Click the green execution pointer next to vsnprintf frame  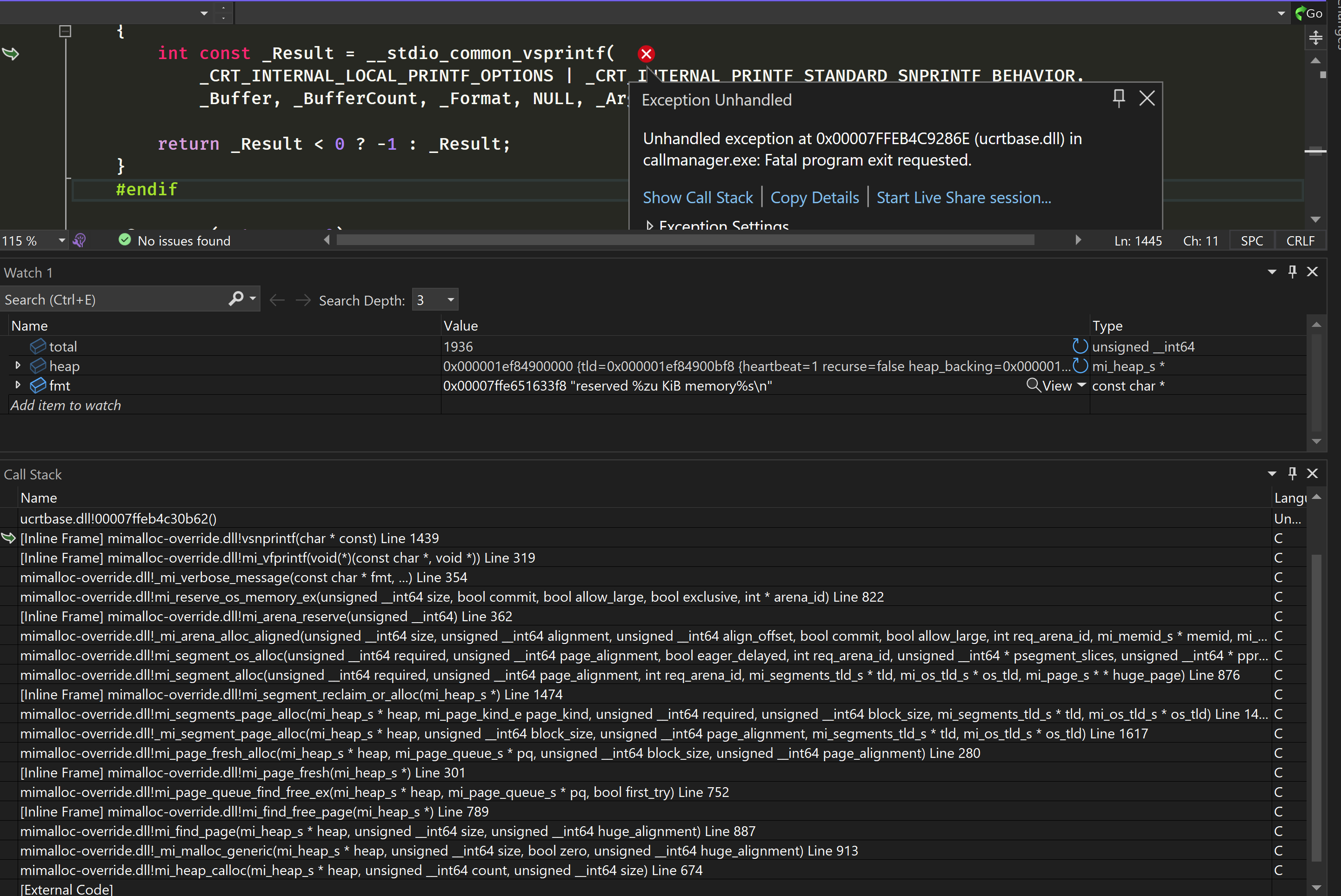[8, 538]
